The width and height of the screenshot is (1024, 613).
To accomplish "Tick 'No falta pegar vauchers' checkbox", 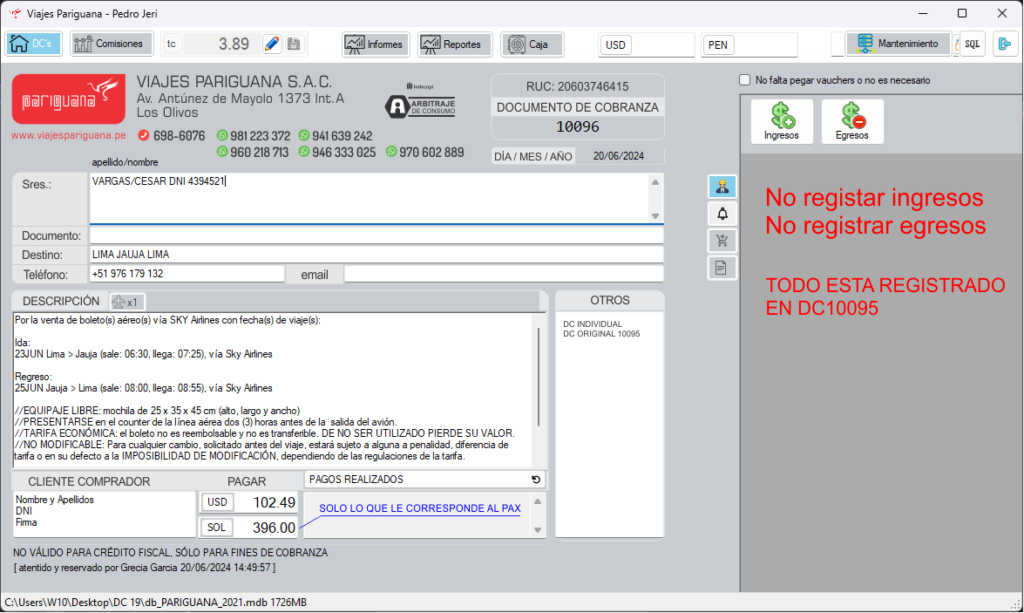I will (744, 80).
